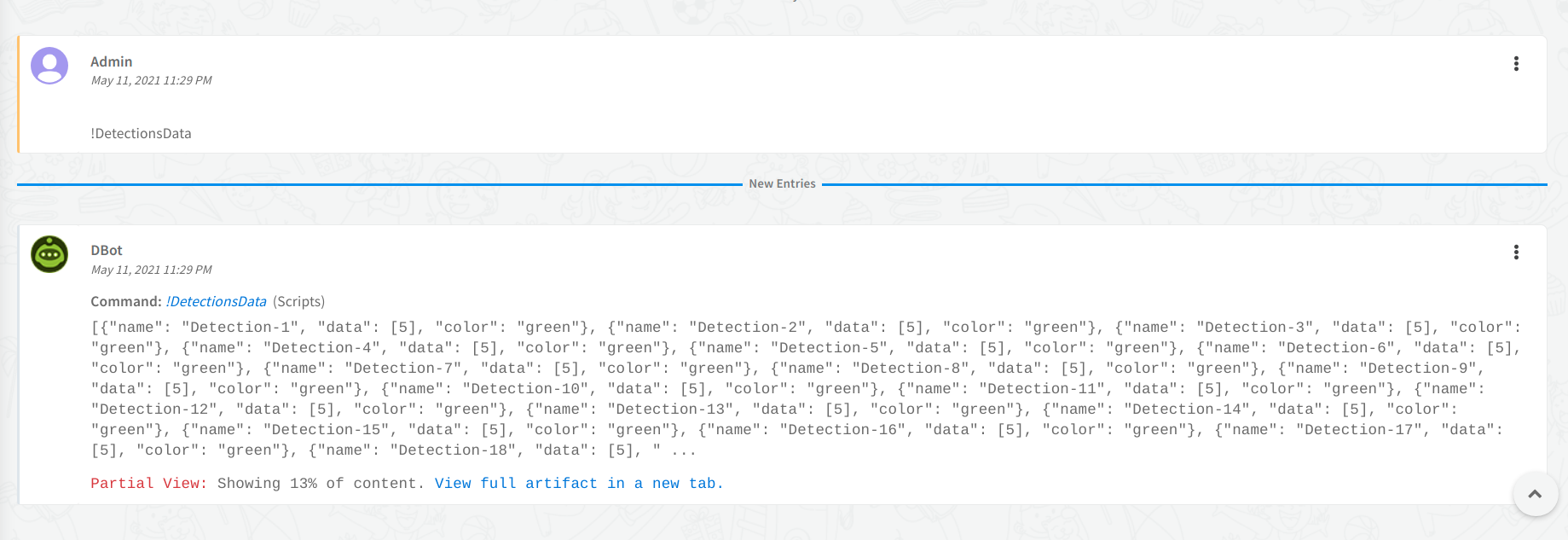Click the (Scripts) label beside the command

coord(298,302)
